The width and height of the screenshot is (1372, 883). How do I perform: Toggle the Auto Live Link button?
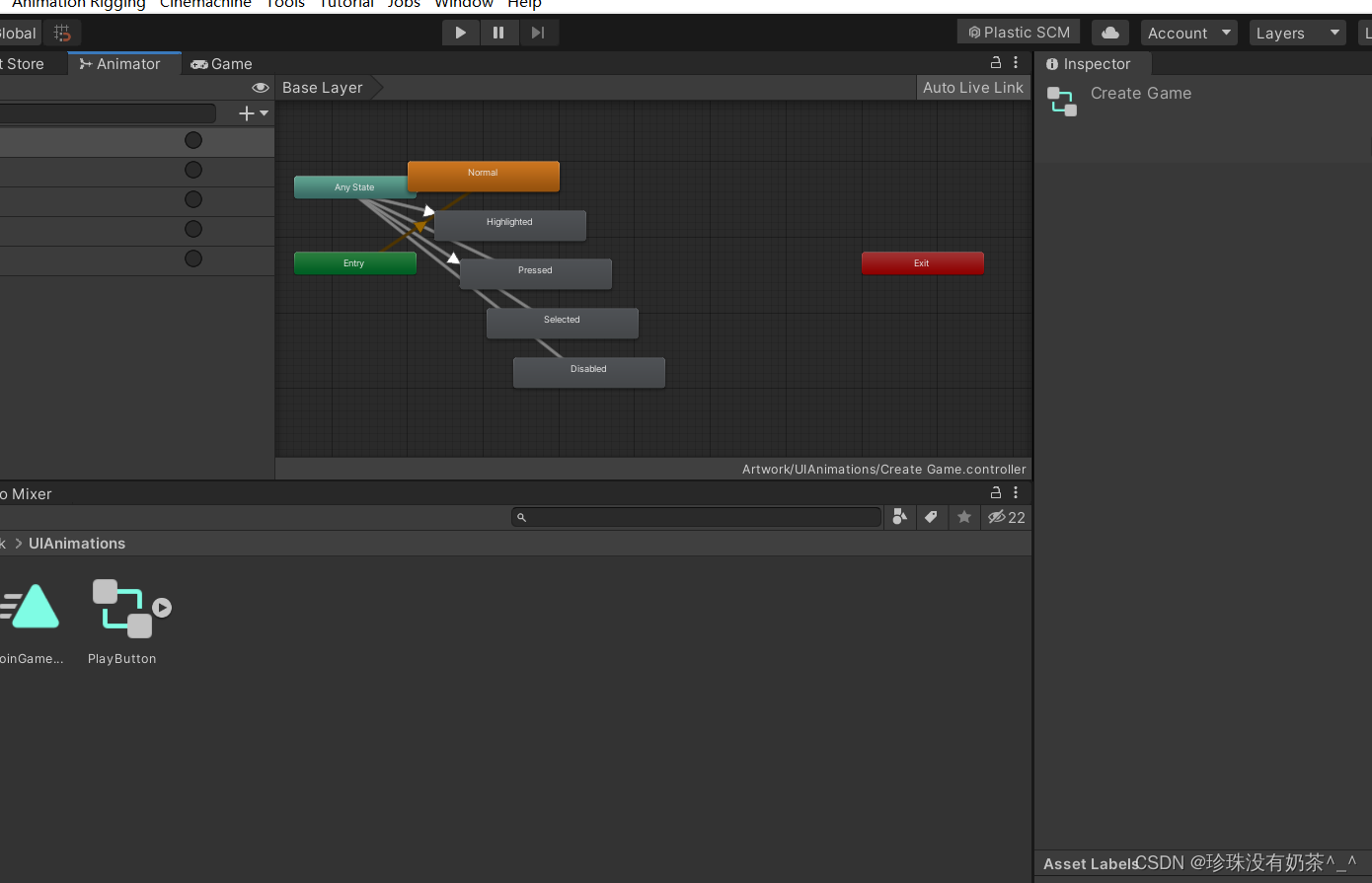coord(973,88)
